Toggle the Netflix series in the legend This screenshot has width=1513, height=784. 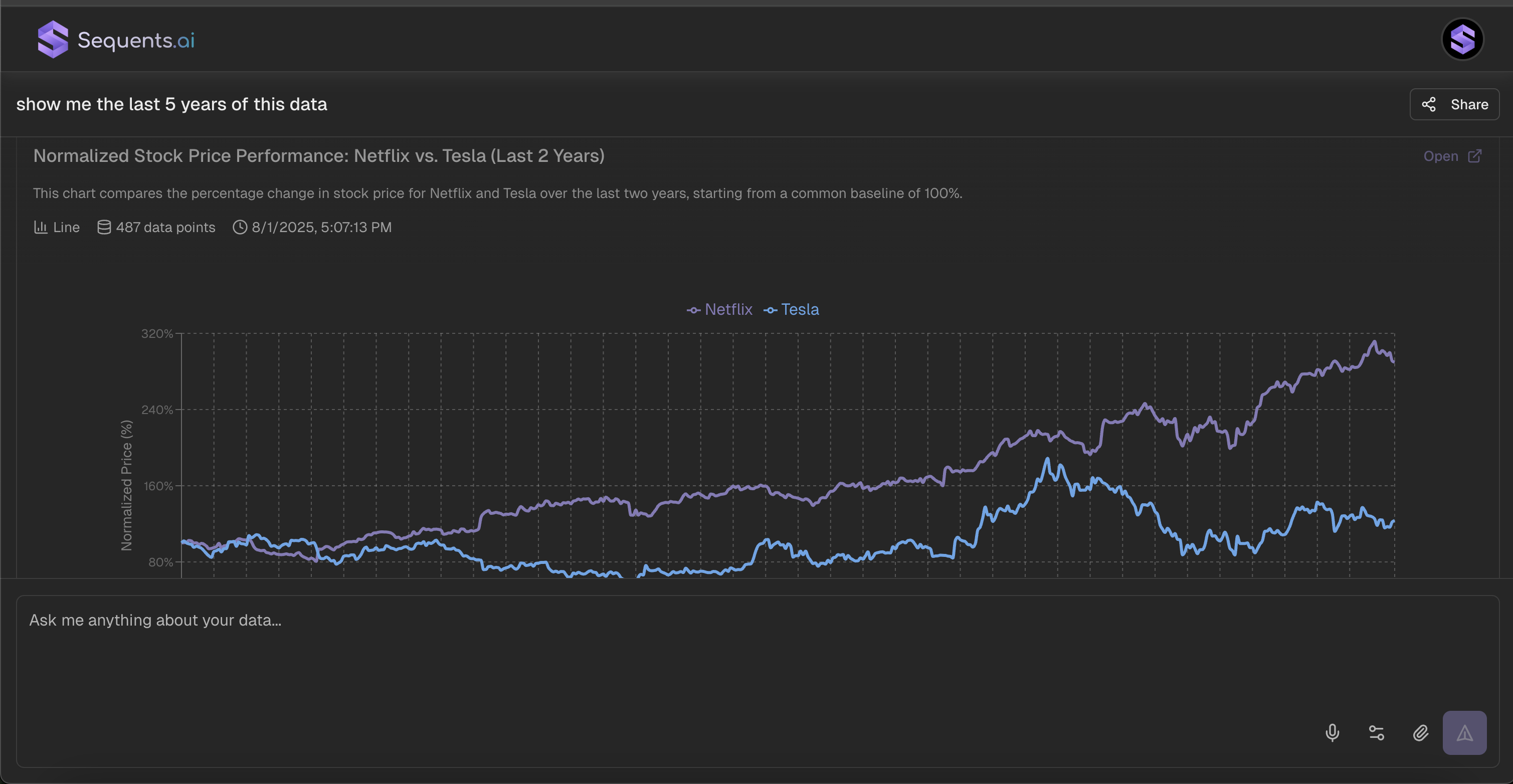pyautogui.click(x=719, y=309)
